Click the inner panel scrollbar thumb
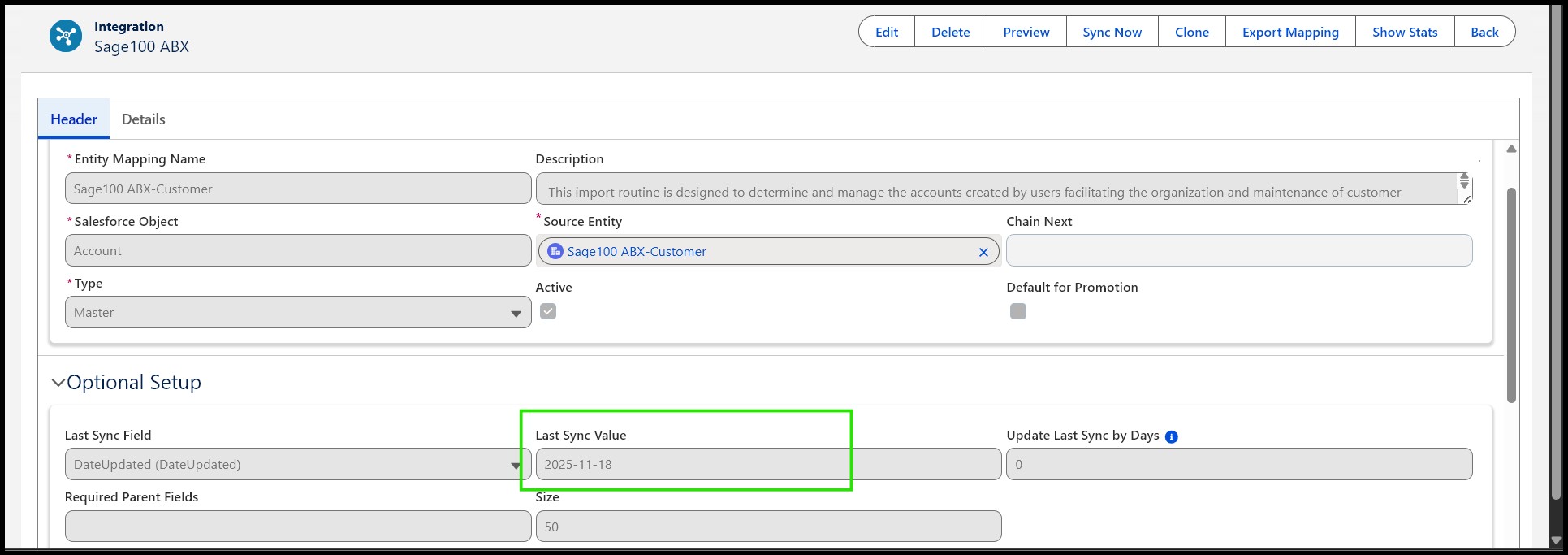 (1511, 295)
